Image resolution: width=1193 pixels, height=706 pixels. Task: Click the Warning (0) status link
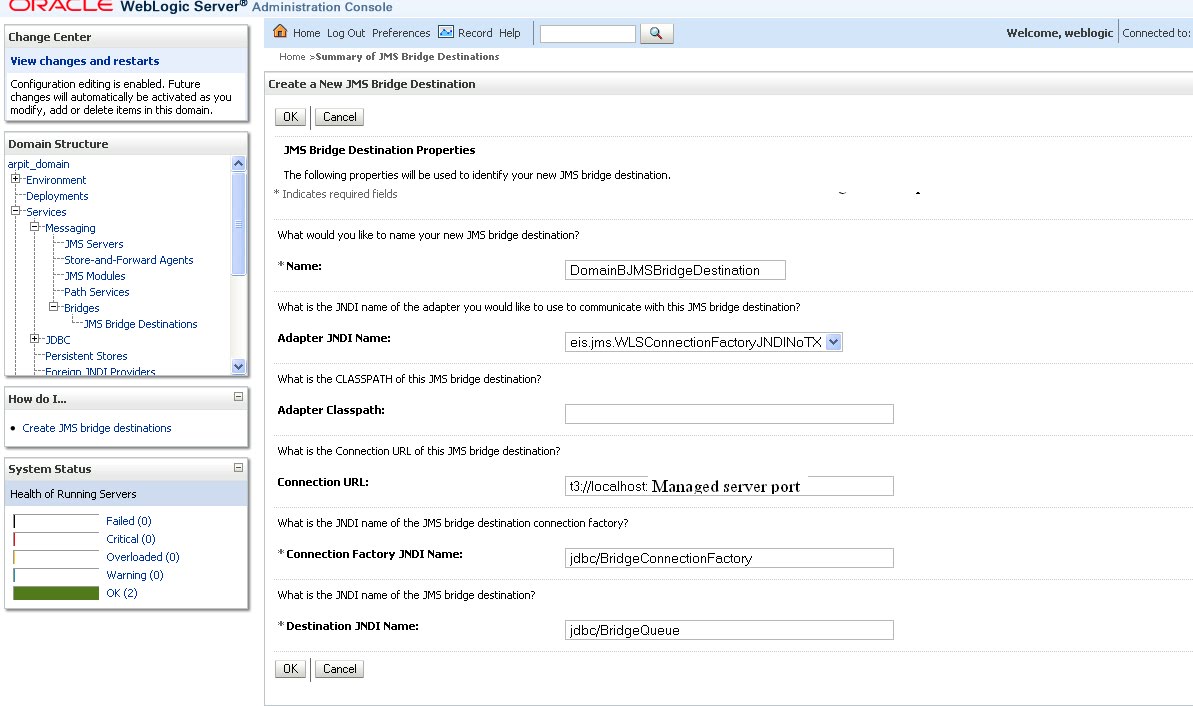pyautogui.click(x=135, y=575)
